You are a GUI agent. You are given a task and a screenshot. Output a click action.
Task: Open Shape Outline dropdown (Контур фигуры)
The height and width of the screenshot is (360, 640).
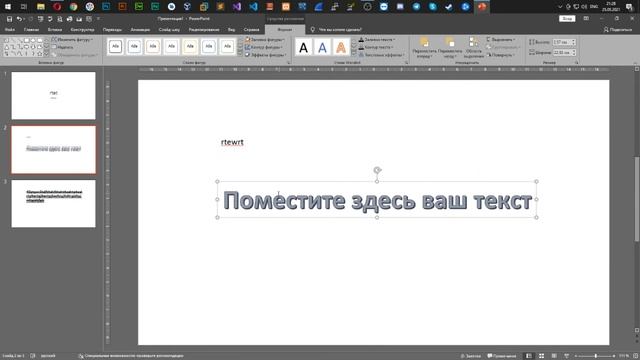pos(264,47)
